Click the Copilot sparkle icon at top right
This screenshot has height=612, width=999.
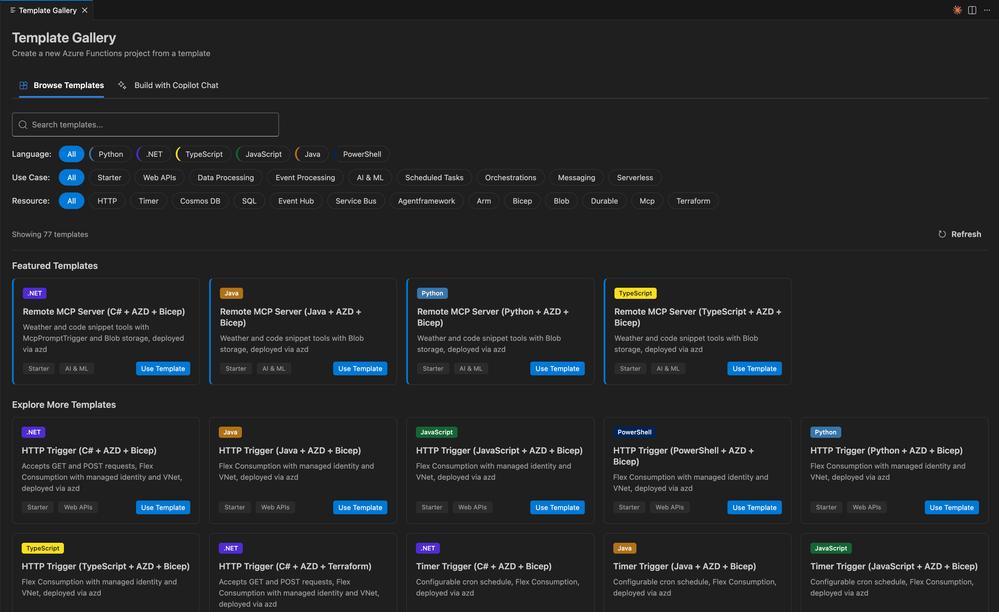tap(957, 10)
